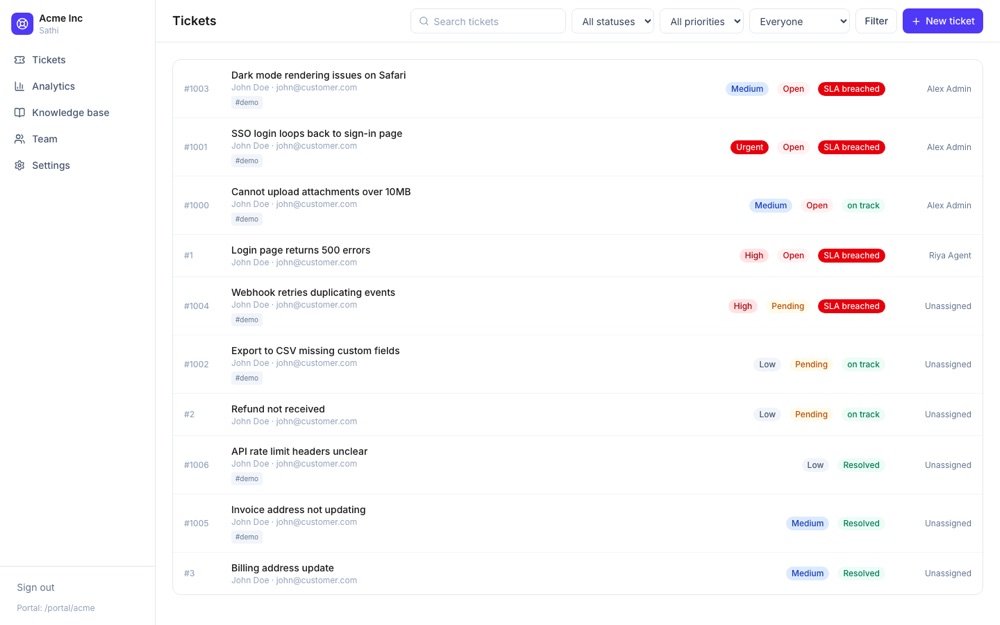Click ticket number #1004
This screenshot has height=625, width=1000.
196,306
